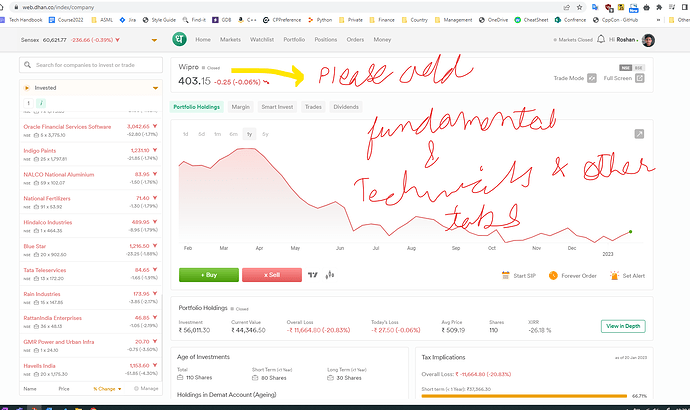Image resolution: width=690 pixels, height=410 pixels.
Task: Select Oracle Financial Services Software row
Action: (91, 130)
